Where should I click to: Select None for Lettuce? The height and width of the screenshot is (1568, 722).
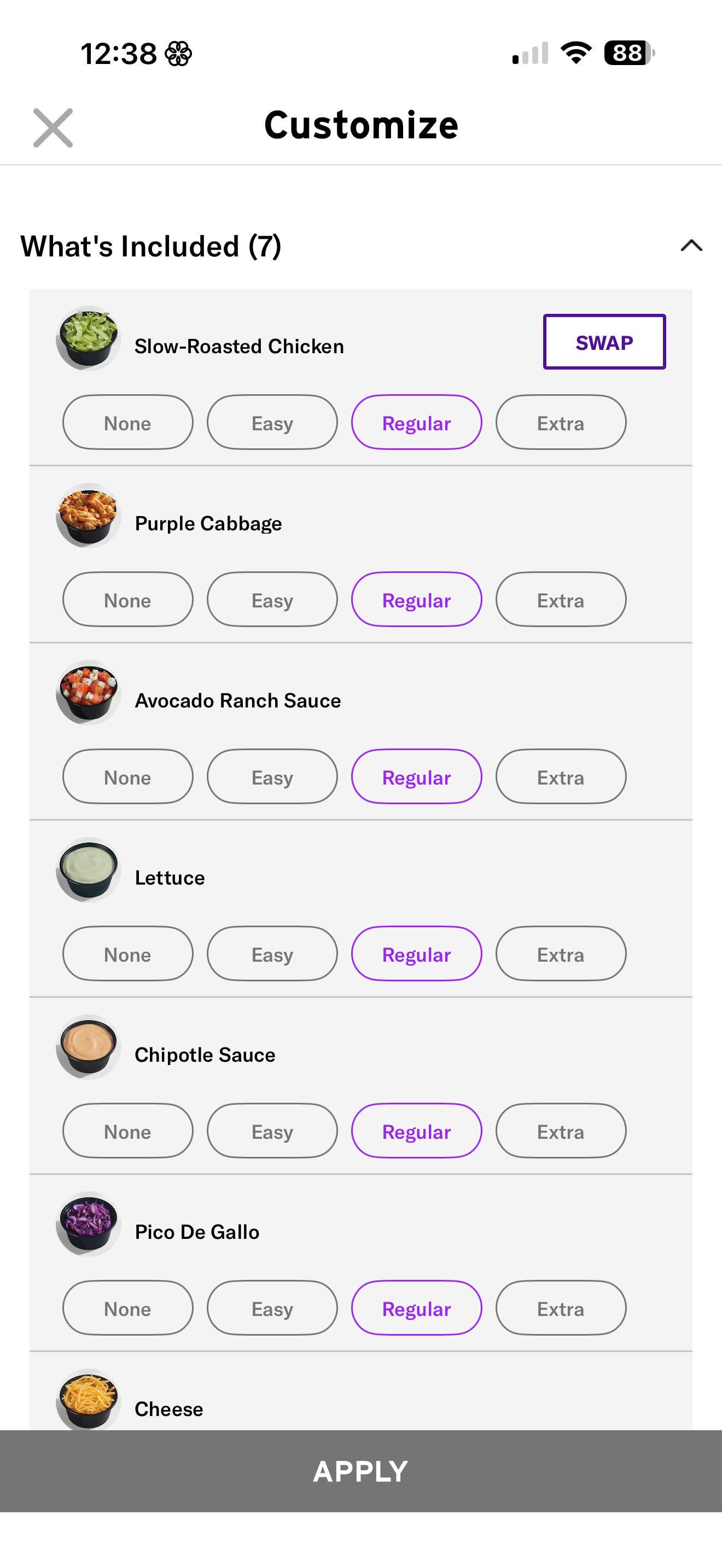click(128, 954)
